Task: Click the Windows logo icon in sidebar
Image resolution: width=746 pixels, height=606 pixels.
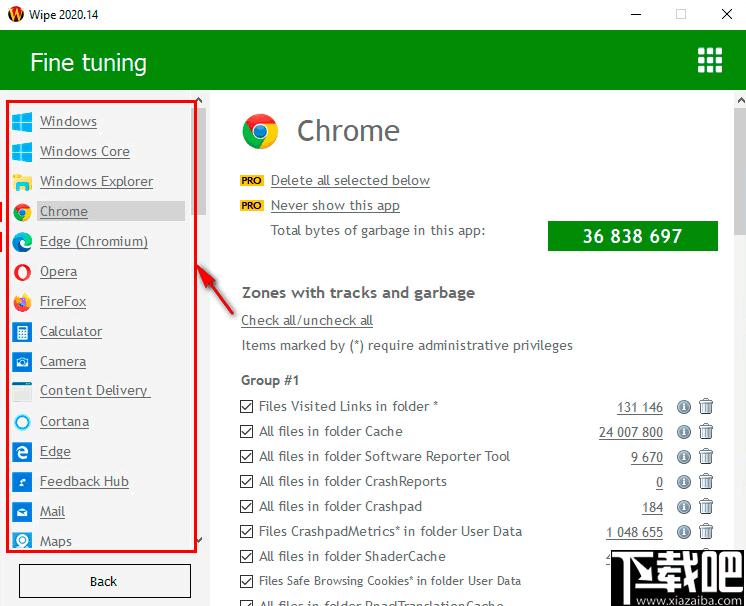Action: click(22, 122)
